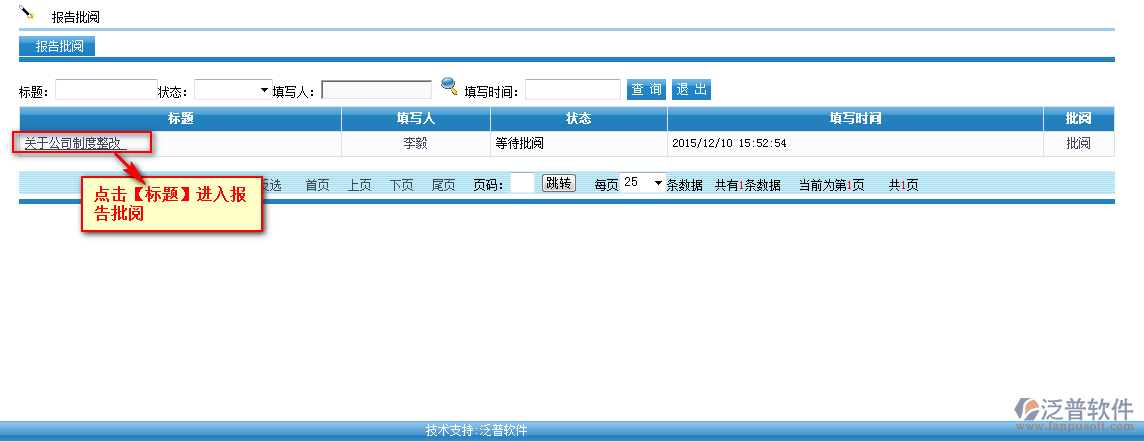Viewport: 1144px width, 442px height.
Task: Click the 标题 search input field
Action: pos(107,90)
